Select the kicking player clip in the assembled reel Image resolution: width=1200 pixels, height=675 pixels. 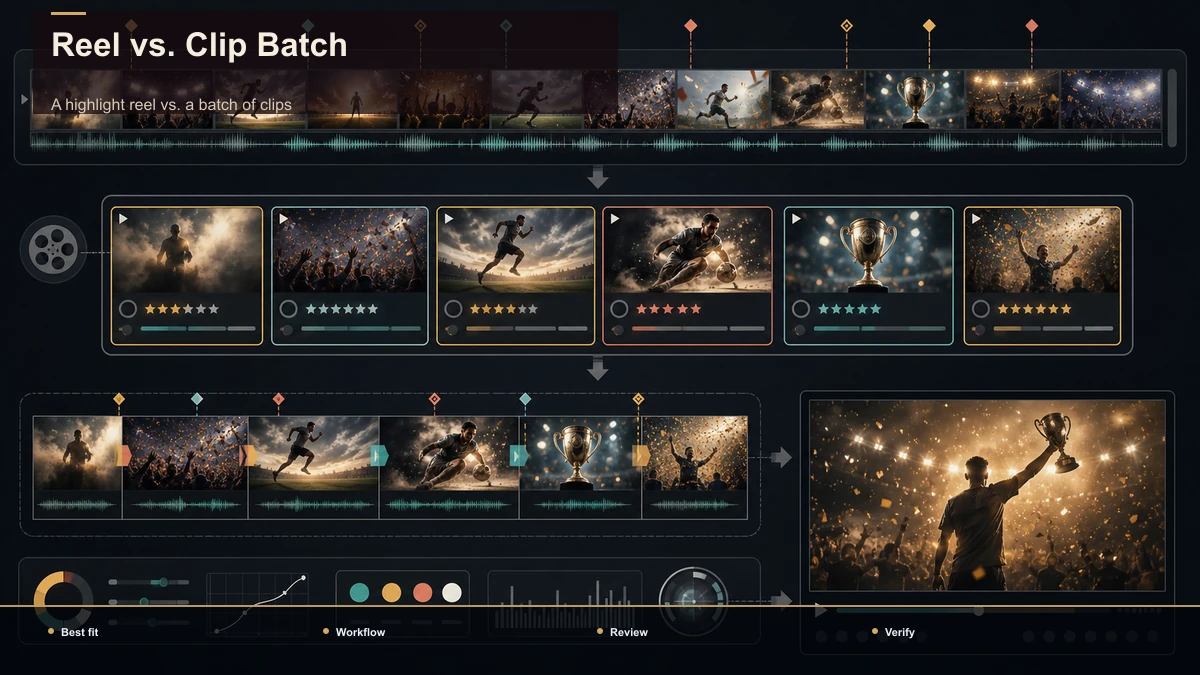click(449, 467)
